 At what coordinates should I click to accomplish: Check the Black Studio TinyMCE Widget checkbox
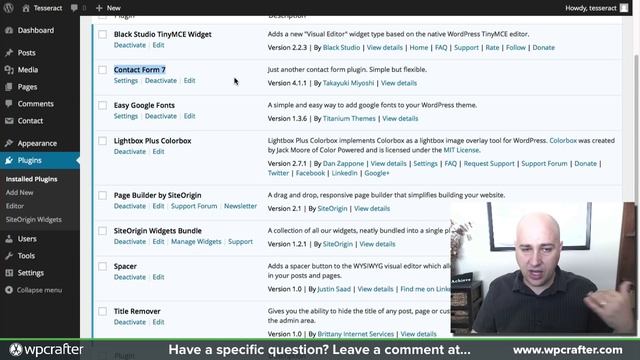[x=102, y=34]
